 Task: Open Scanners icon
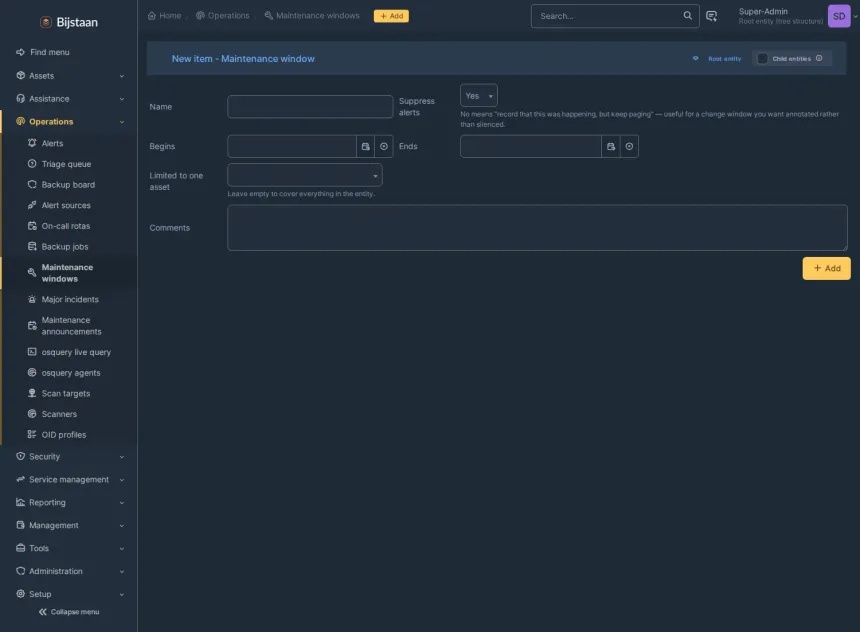tap(32, 414)
